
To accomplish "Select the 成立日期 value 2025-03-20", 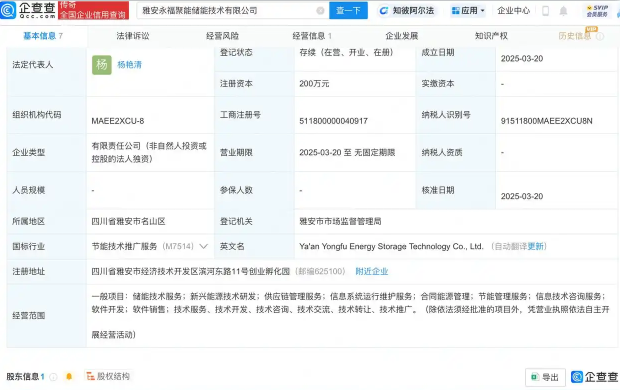I will coord(522,59).
